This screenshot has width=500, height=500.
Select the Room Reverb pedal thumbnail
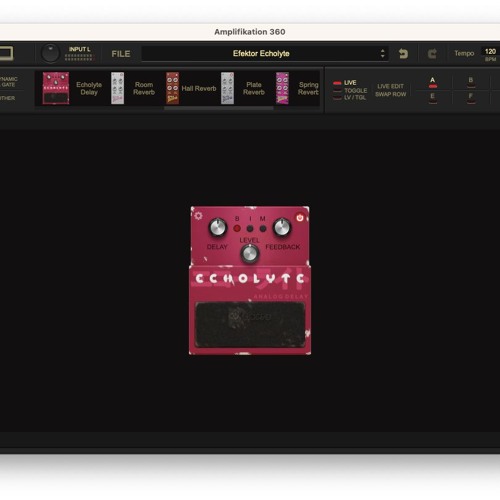coord(117,88)
